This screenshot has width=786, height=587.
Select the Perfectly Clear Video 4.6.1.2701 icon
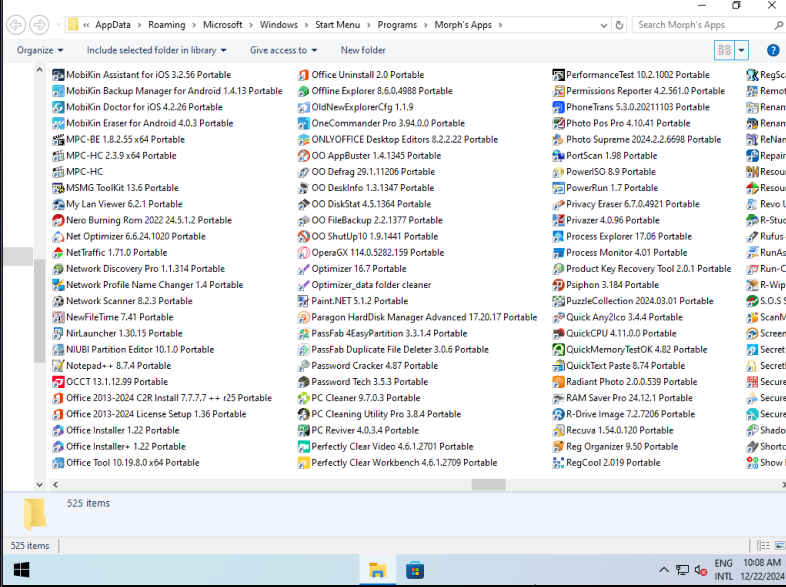[303, 446]
